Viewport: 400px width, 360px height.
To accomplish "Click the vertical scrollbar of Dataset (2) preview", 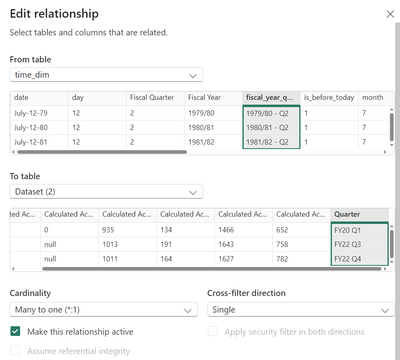I will click(x=392, y=243).
